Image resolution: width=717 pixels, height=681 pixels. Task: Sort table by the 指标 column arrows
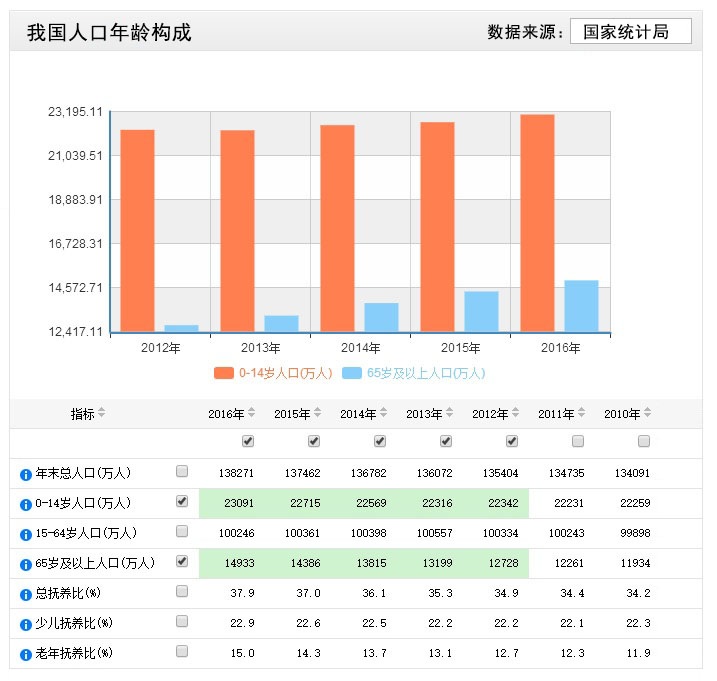click(101, 414)
